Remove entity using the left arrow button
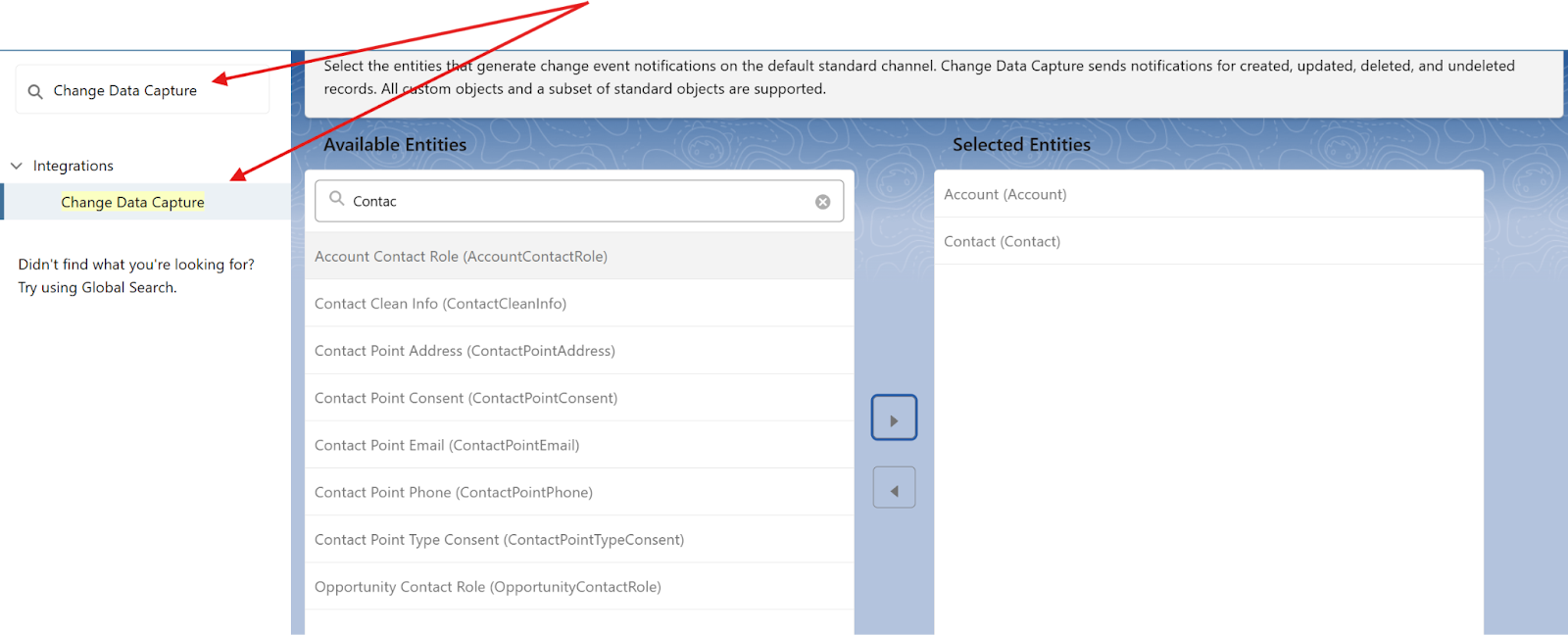The image size is (1568, 635). [x=894, y=487]
